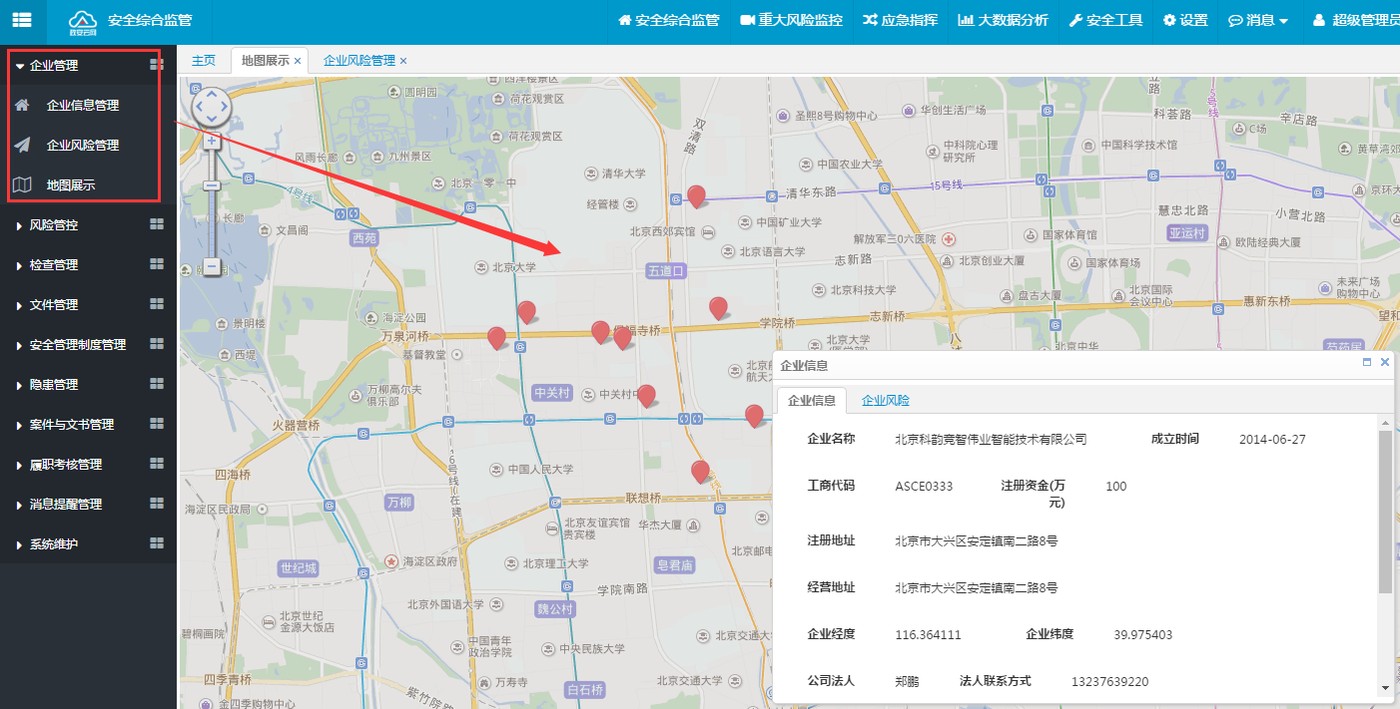
Task: Open 企业风险管理 in the sidebar
Action: (83, 145)
